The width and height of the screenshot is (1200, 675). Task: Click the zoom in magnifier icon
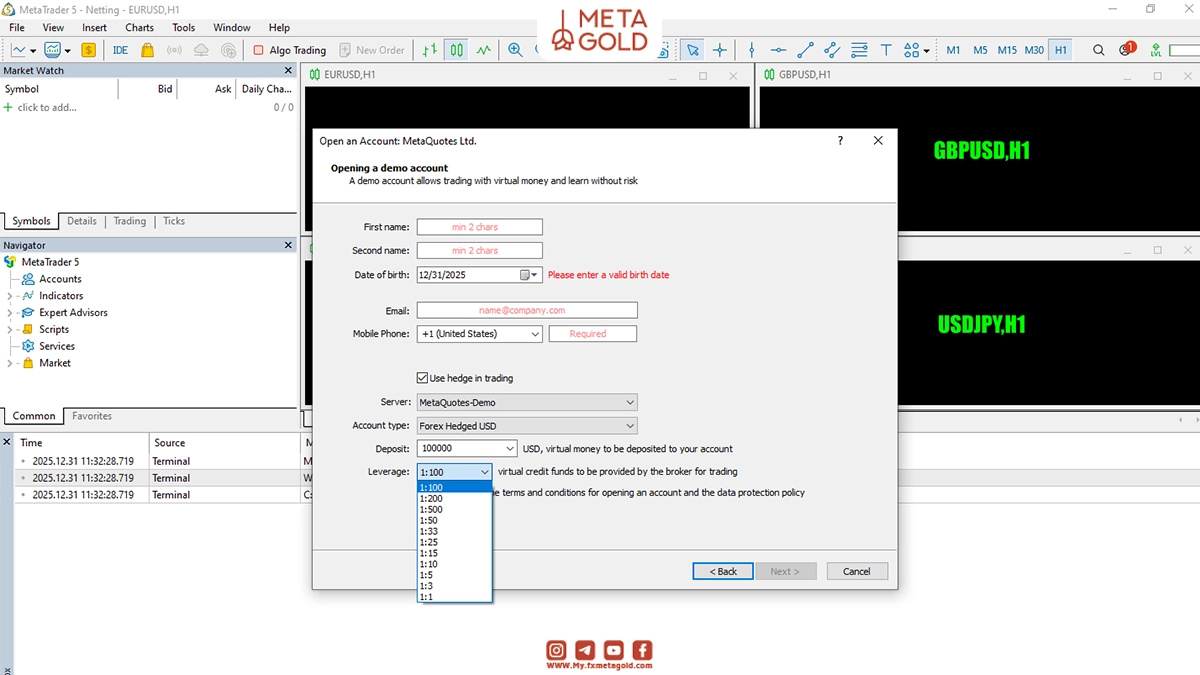click(515, 50)
